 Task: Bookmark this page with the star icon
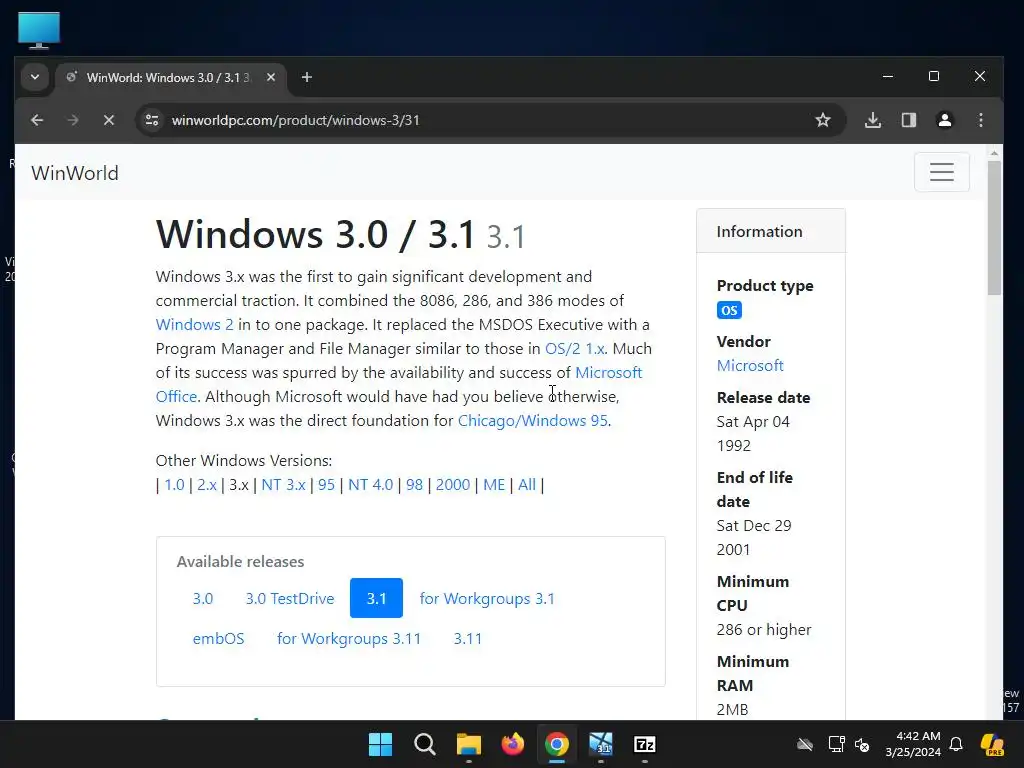click(823, 120)
